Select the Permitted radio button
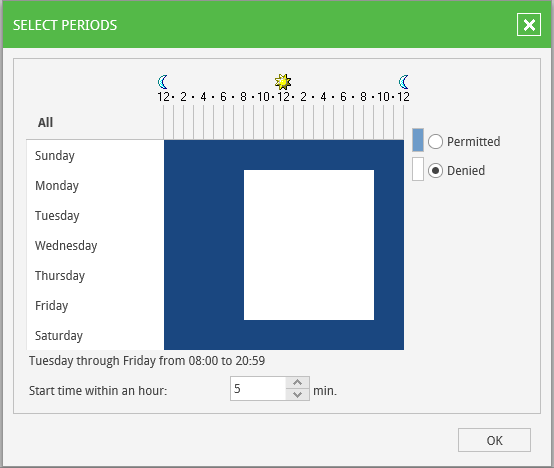 point(435,142)
